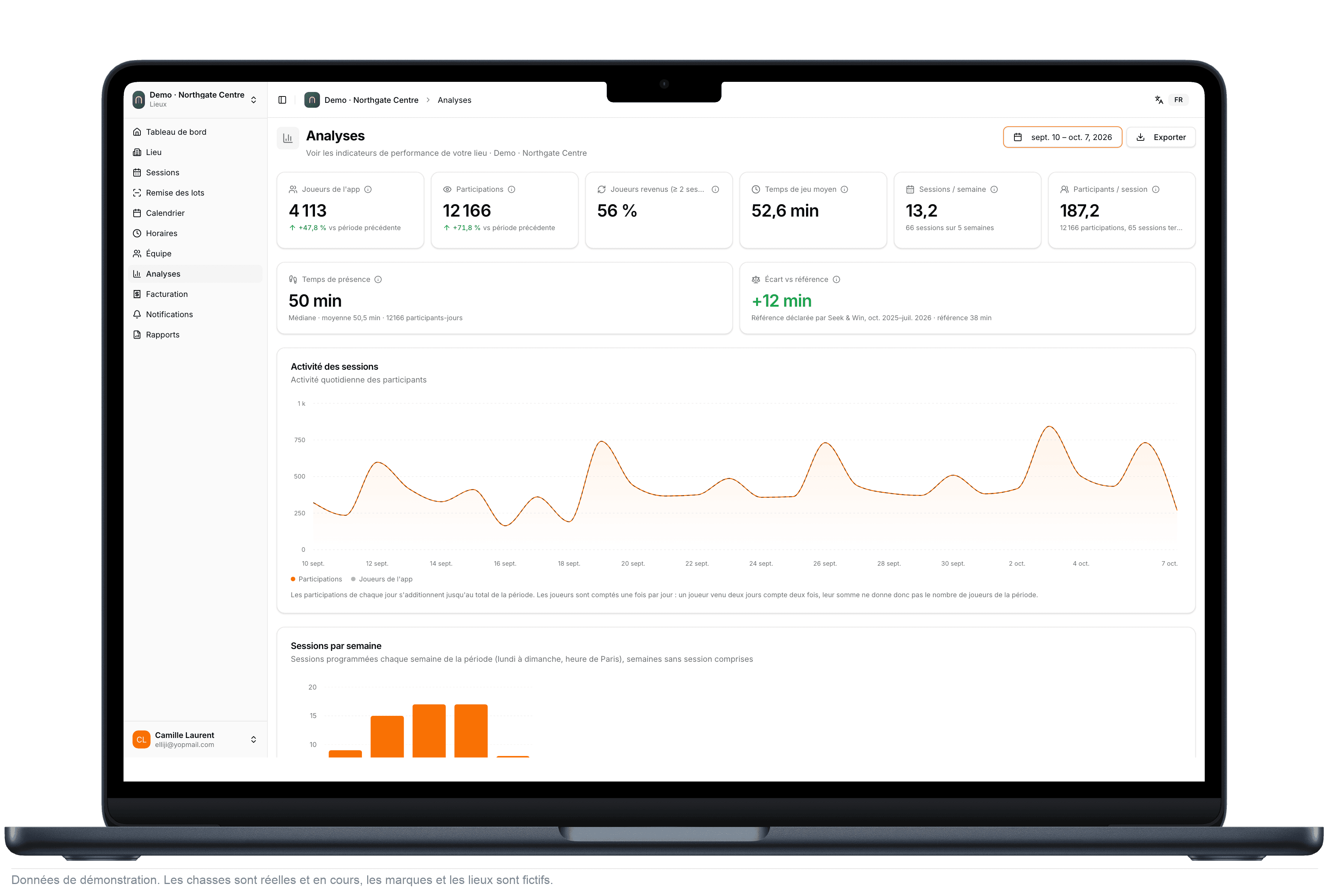
Task: Click the download icon on Exporter
Action: [1140, 137]
